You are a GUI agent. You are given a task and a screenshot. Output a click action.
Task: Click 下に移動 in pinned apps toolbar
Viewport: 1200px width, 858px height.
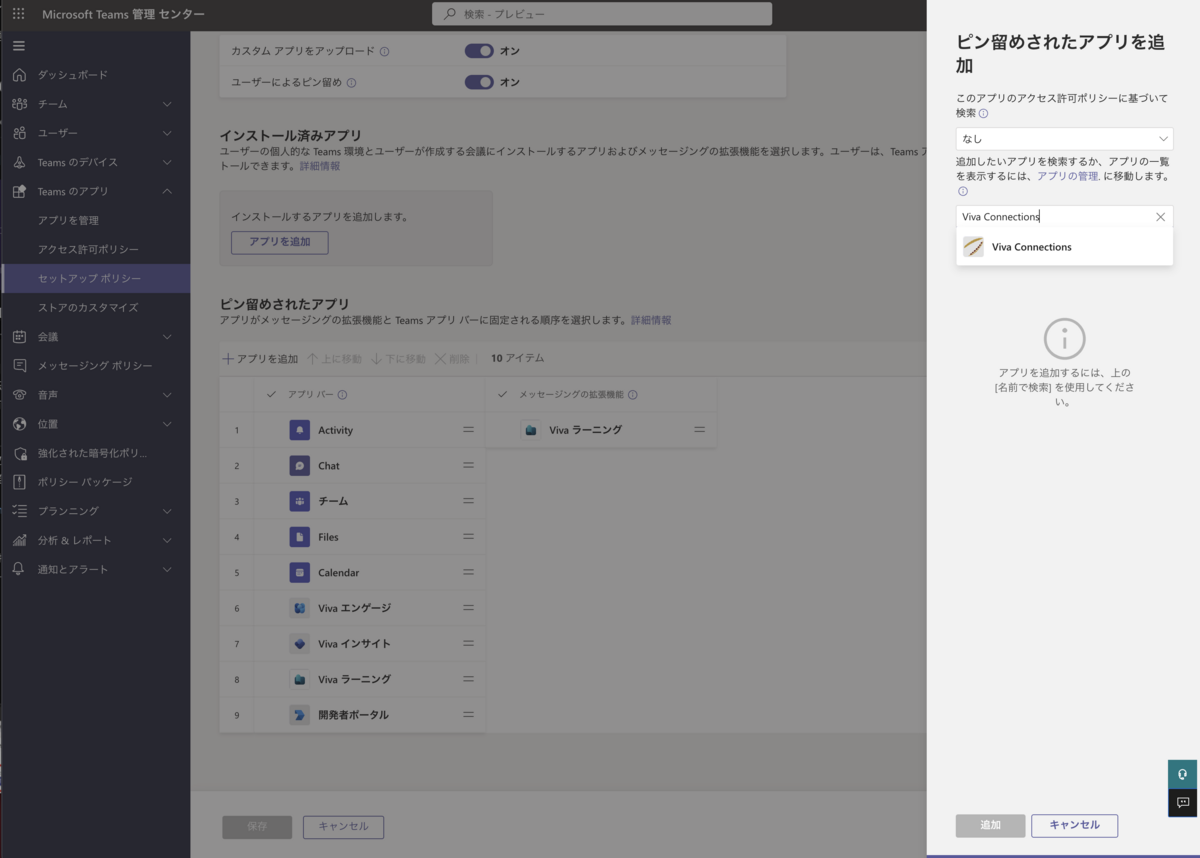pos(398,359)
